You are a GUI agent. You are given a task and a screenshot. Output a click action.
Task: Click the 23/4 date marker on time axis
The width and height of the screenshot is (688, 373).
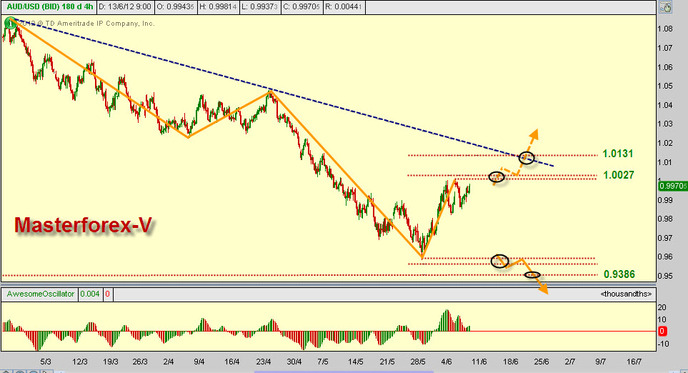point(263,362)
